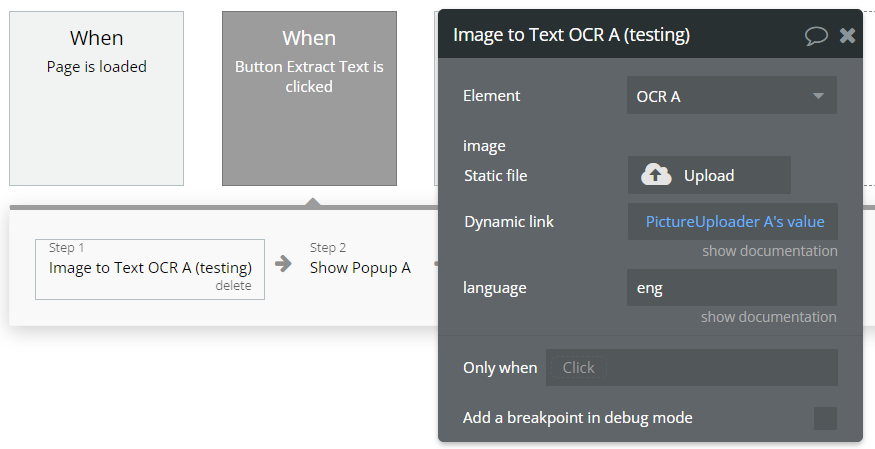Select the Button Extract Text is clicked event
This screenshot has height=449, width=875.
click(309, 98)
